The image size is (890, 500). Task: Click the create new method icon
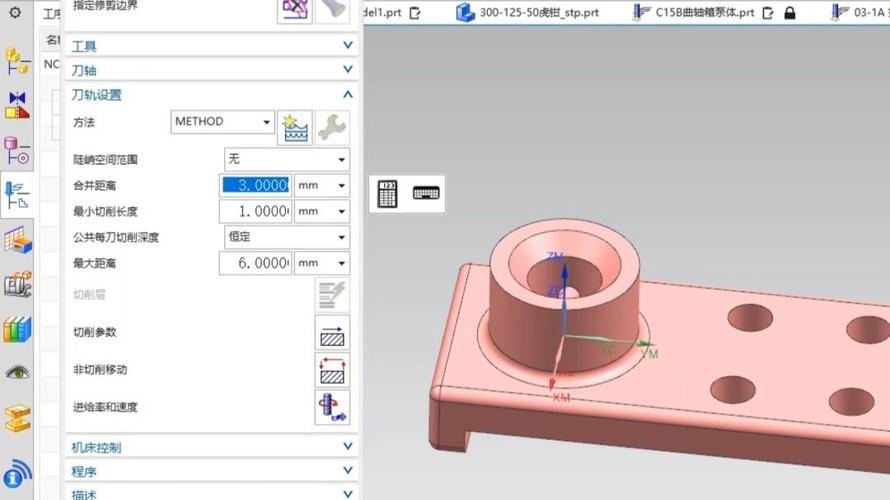[294, 126]
